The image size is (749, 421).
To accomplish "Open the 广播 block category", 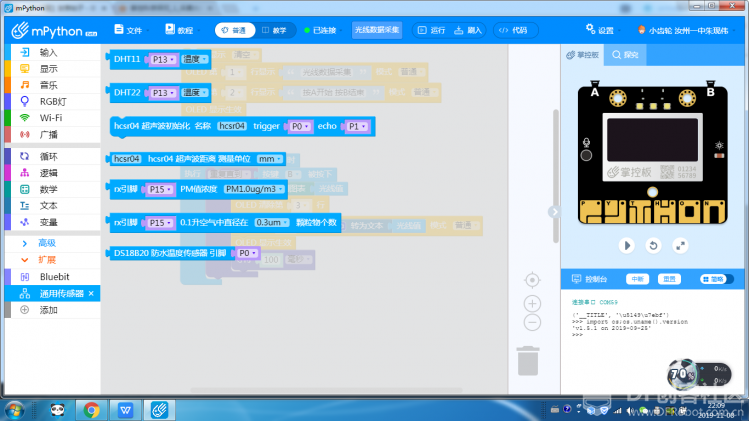I will pyautogui.click(x=53, y=134).
